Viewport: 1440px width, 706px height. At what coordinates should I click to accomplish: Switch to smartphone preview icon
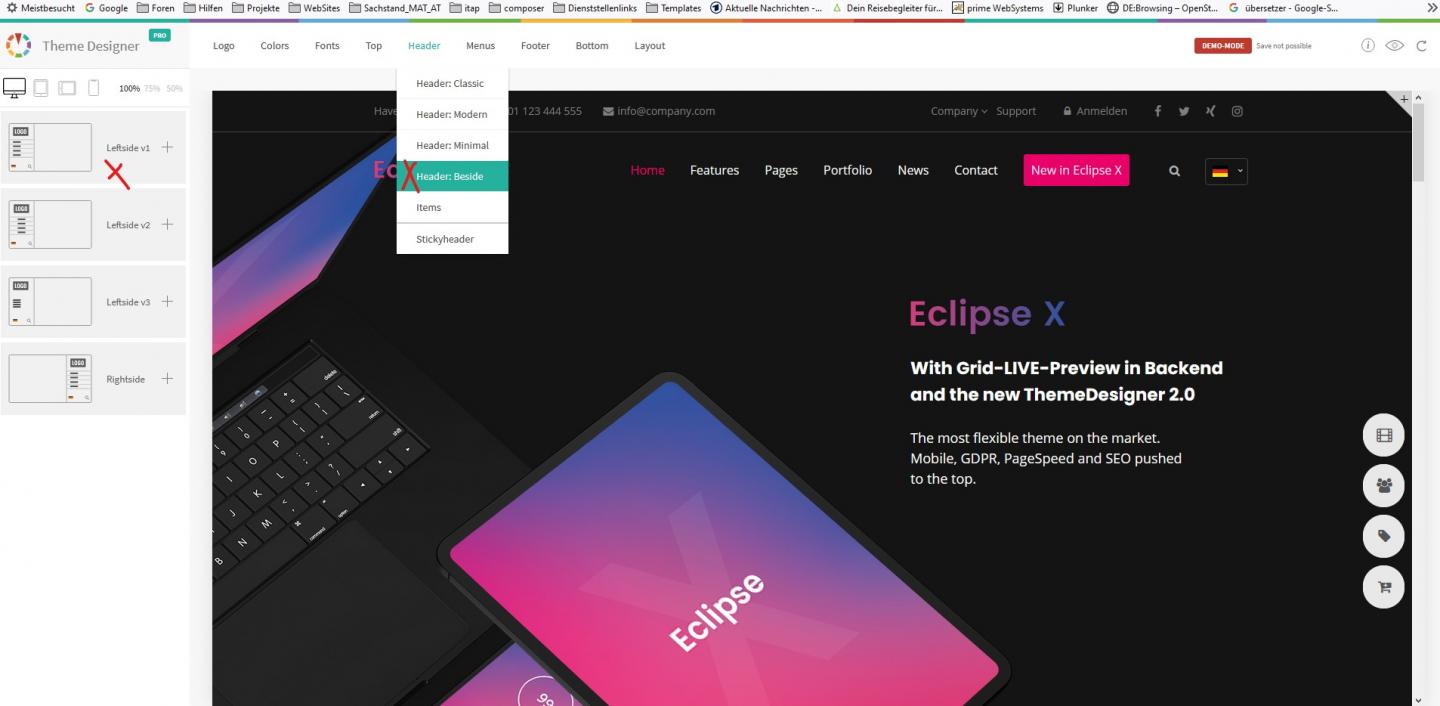(x=94, y=88)
